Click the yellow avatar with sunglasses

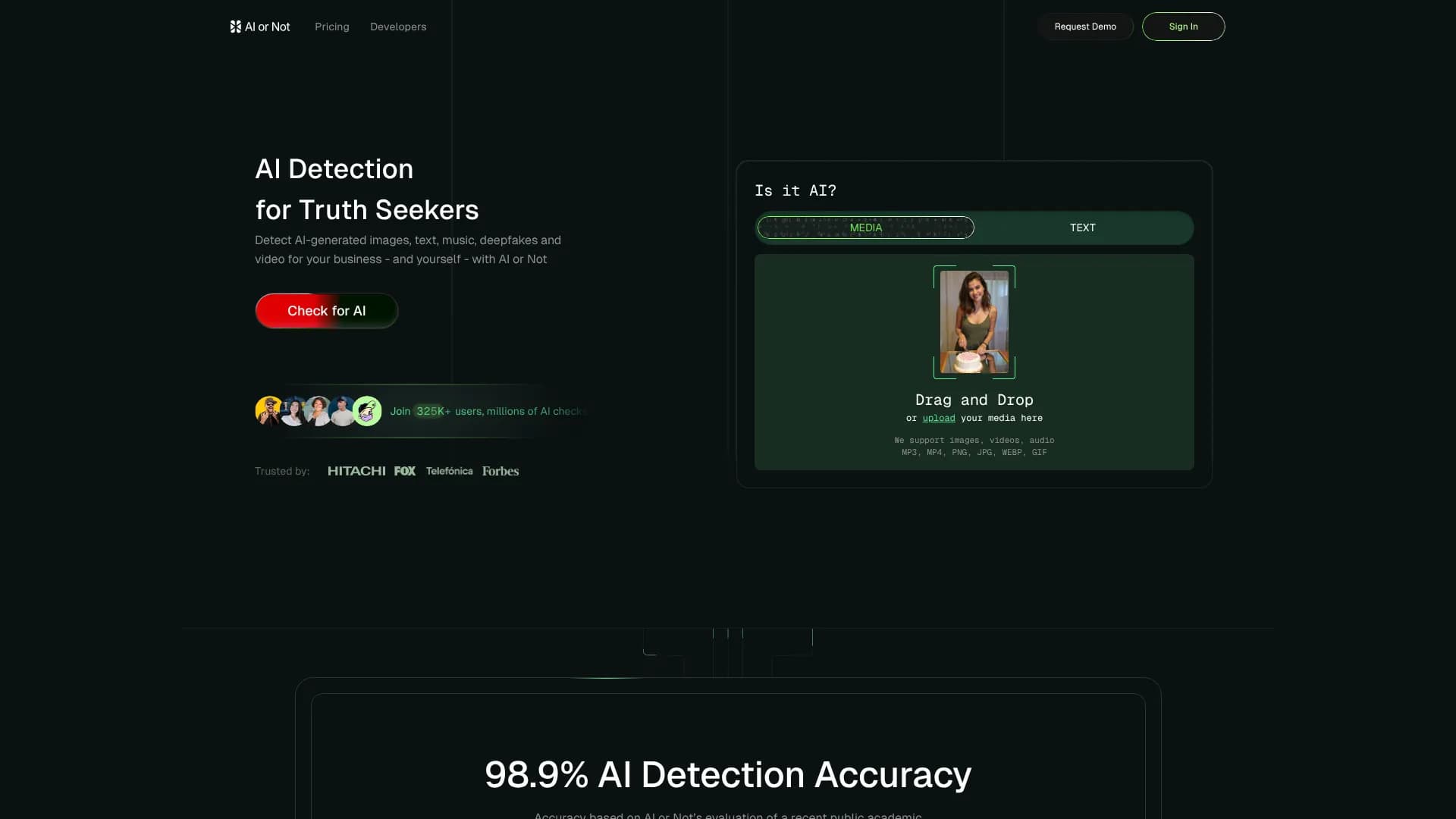coord(269,410)
